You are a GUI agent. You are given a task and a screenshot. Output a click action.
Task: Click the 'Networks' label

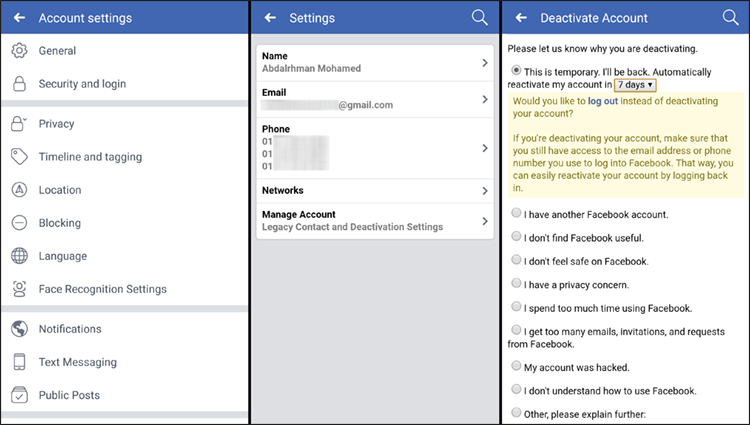point(283,190)
